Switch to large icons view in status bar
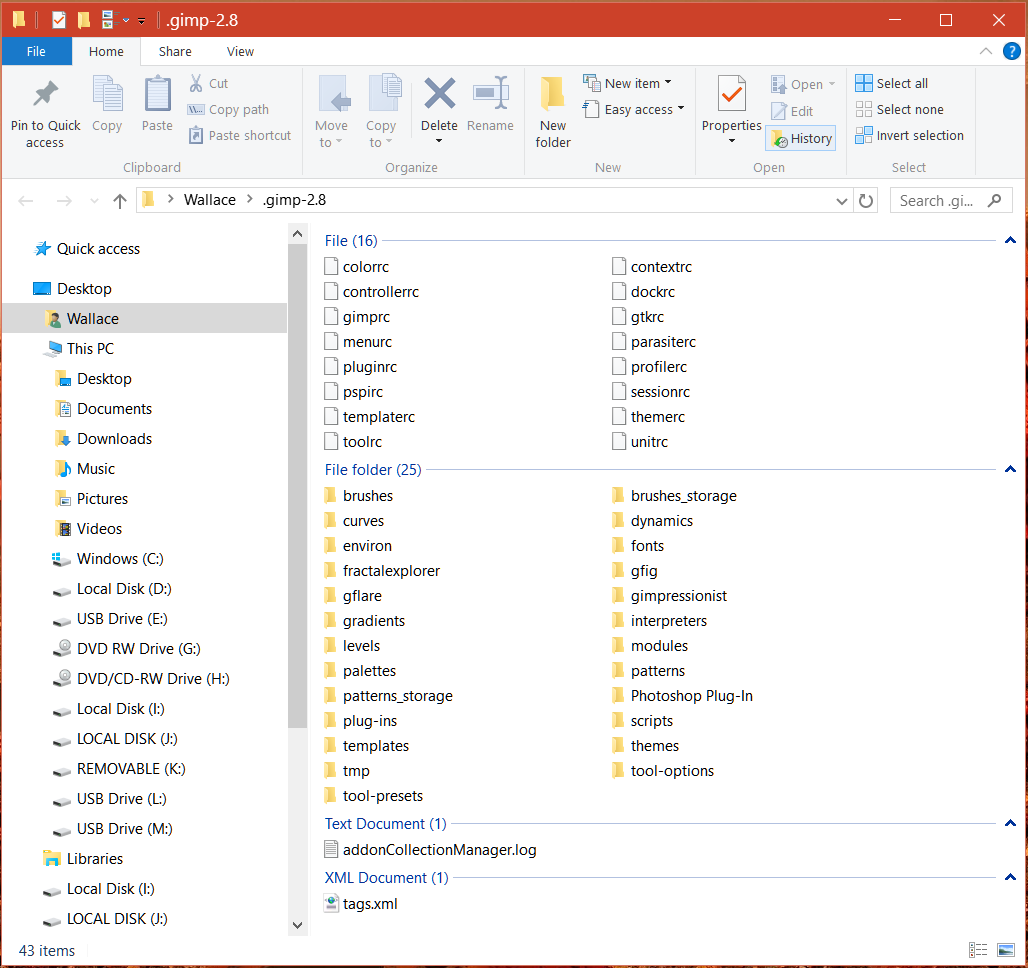Viewport: 1028px width, 968px height. click(1006, 950)
